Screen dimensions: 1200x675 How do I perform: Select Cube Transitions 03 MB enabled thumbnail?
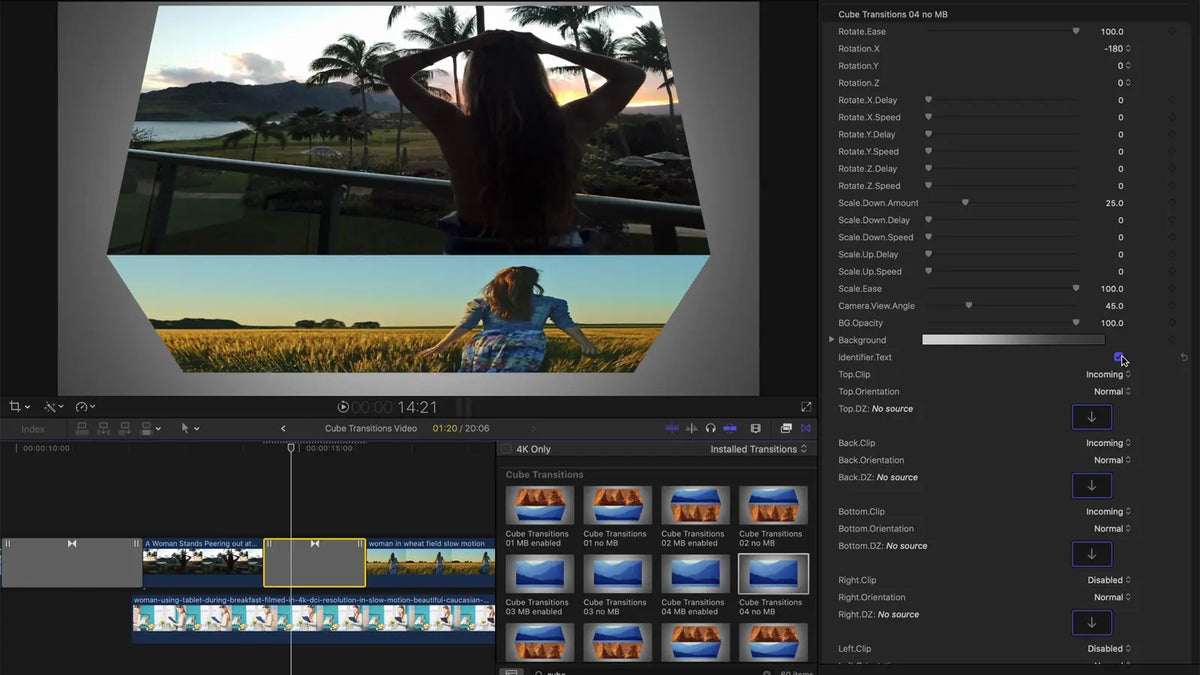tap(540, 574)
